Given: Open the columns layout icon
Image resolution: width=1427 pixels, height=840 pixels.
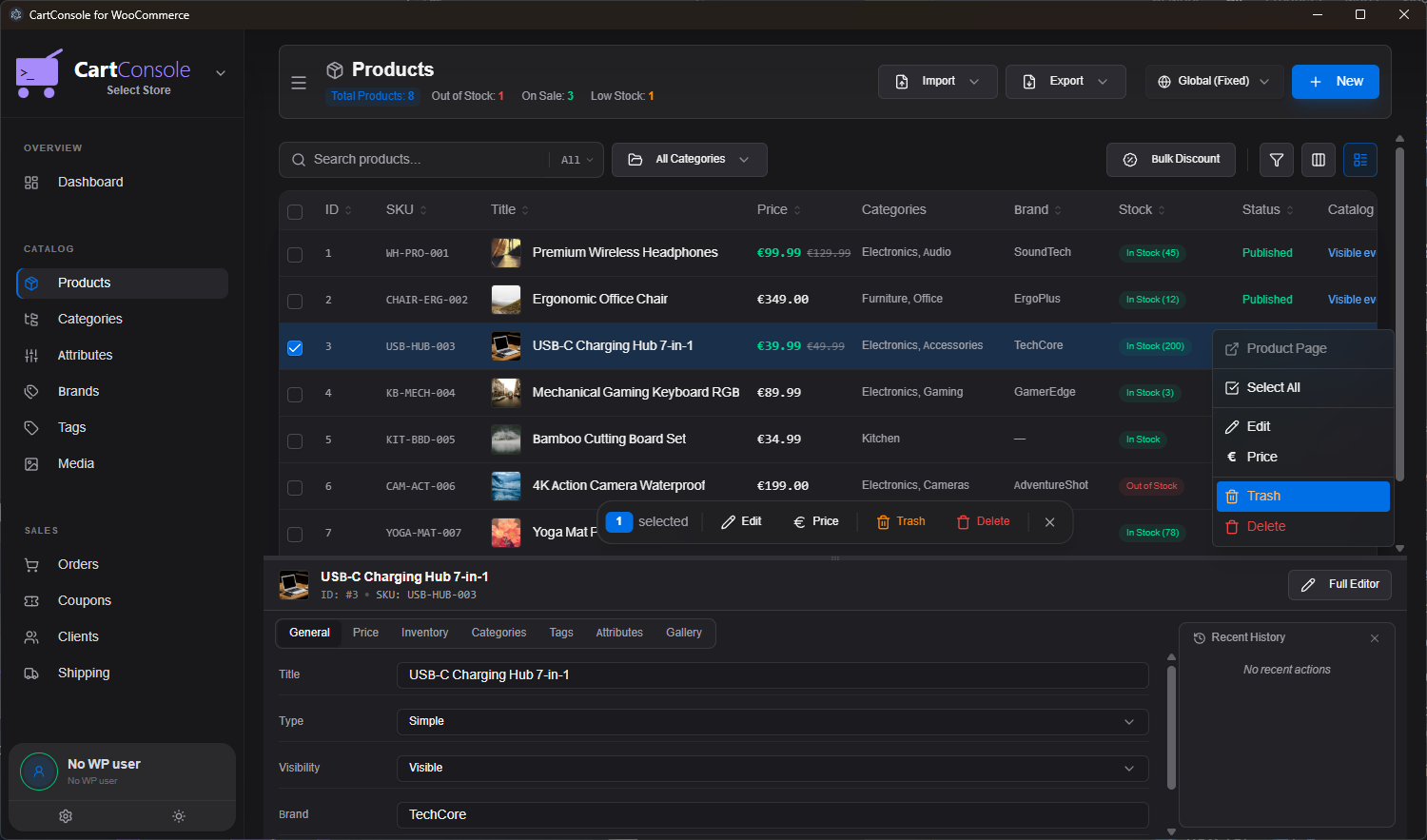Looking at the screenshot, I should (x=1319, y=160).
